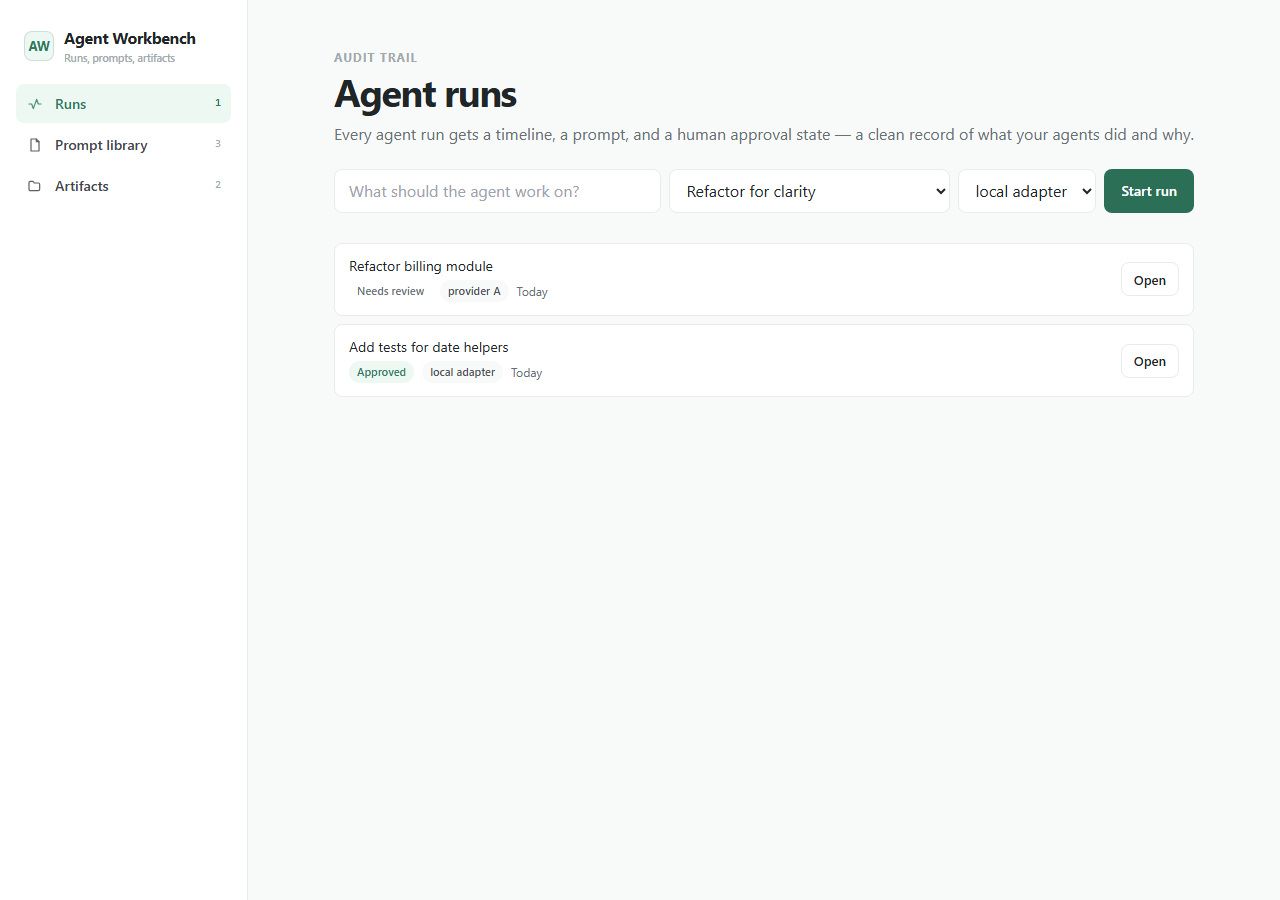Click the 'Agent Workbench' app title
Screen dimensions: 1280x900
point(130,39)
